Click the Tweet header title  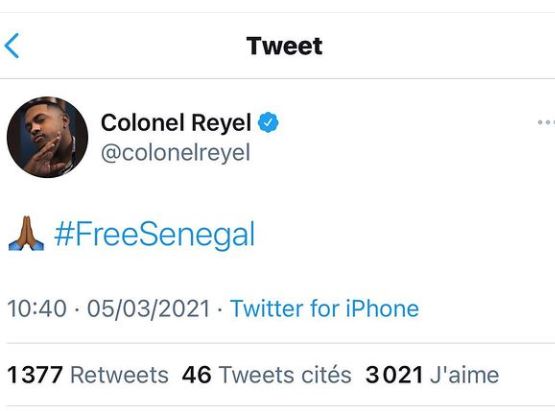(x=285, y=46)
